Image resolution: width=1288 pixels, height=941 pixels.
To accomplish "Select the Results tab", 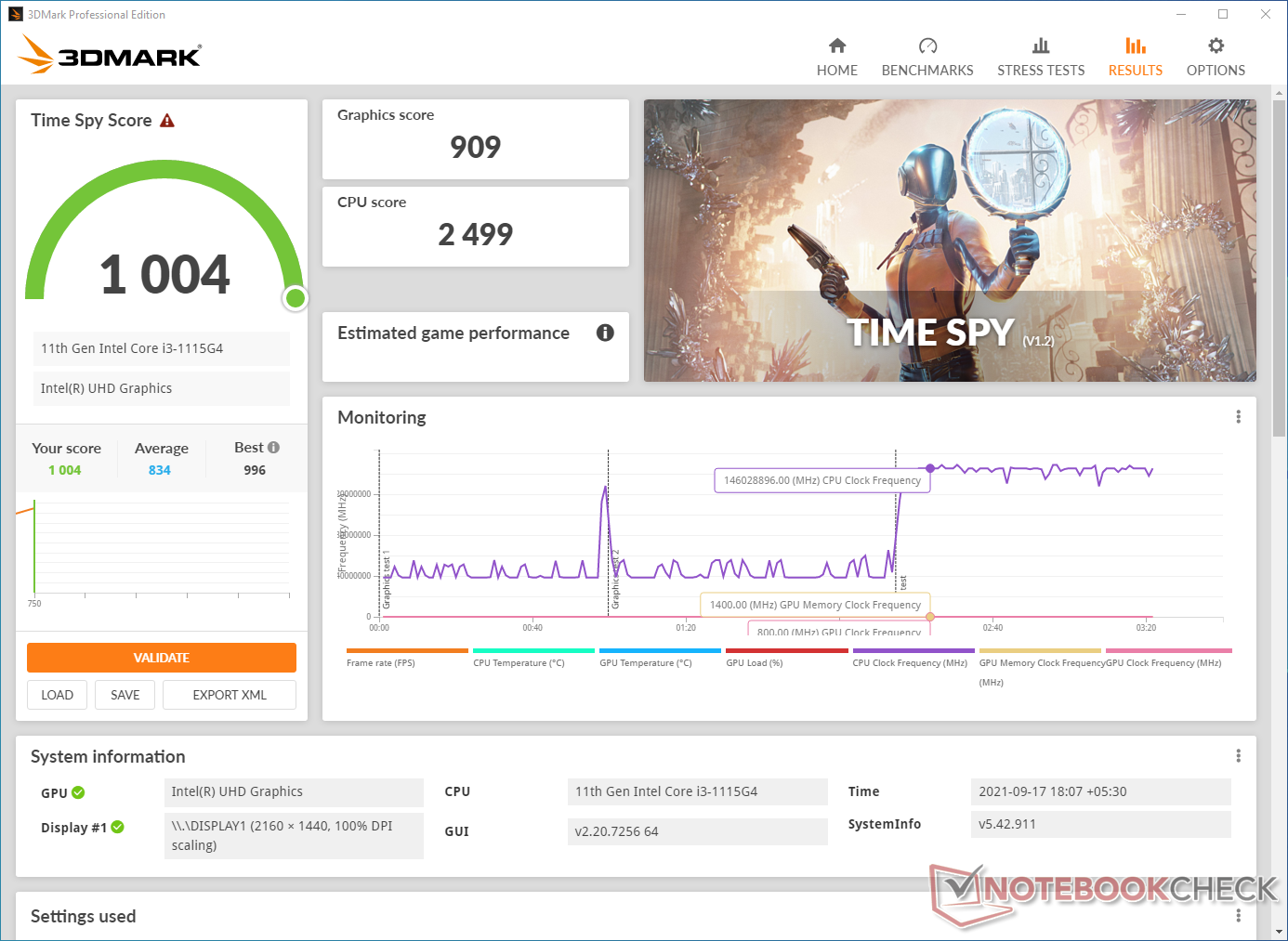I will [1136, 58].
